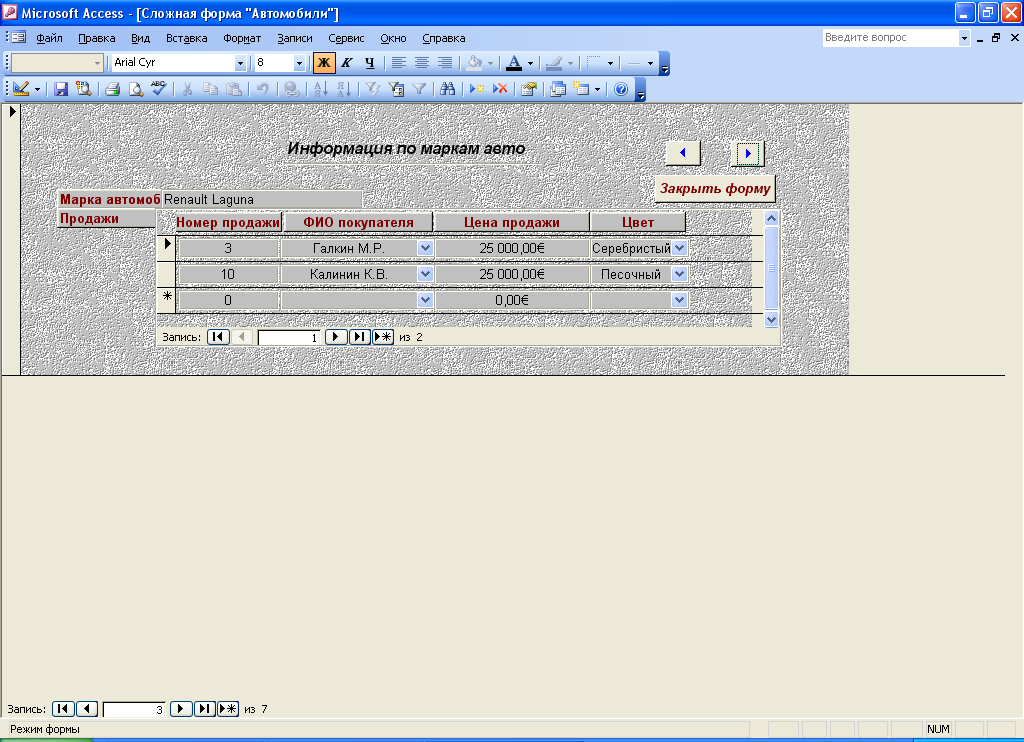Open the Файл menu

(x=50, y=39)
